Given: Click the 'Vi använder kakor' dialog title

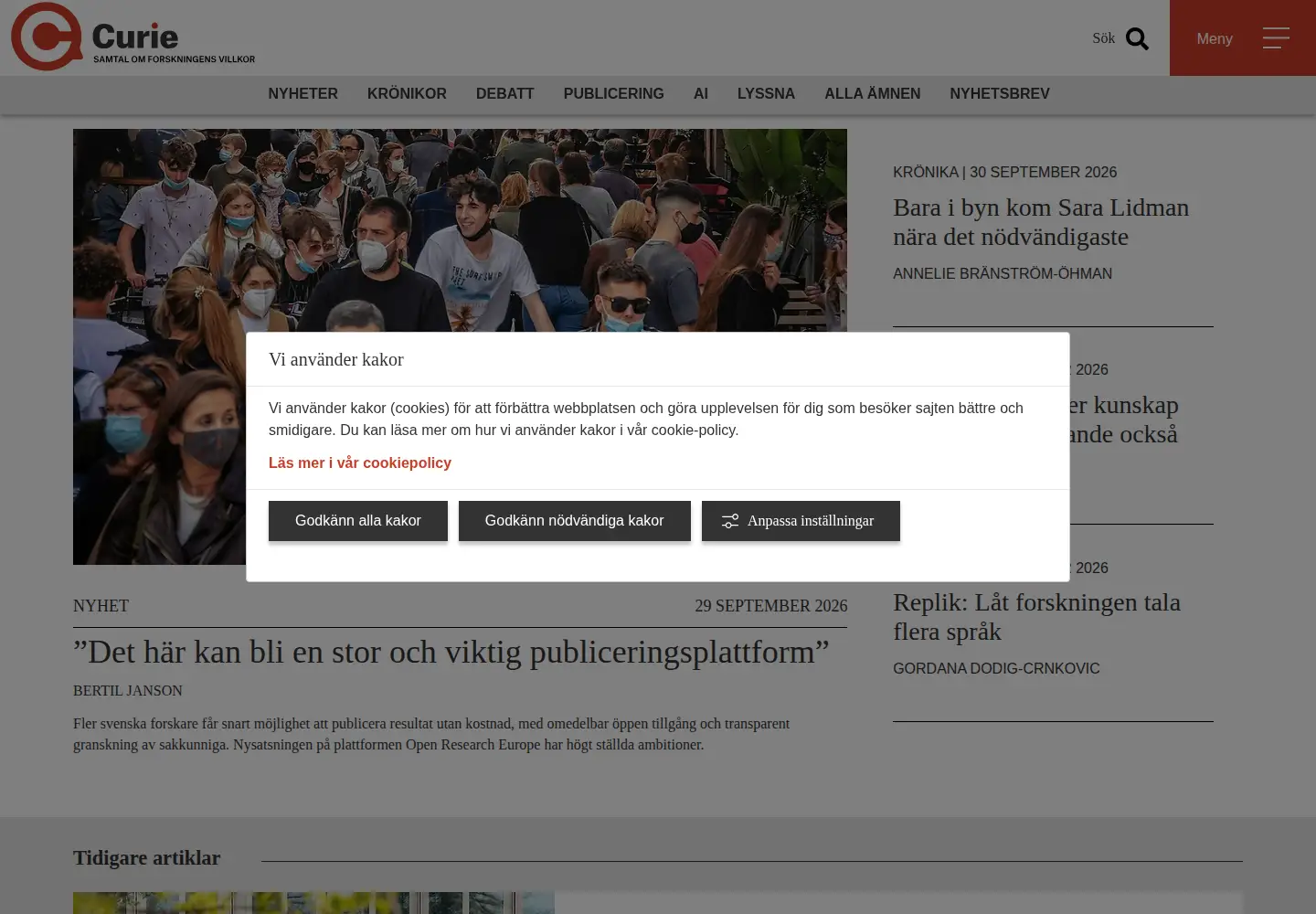Looking at the screenshot, I should [336, 360].
